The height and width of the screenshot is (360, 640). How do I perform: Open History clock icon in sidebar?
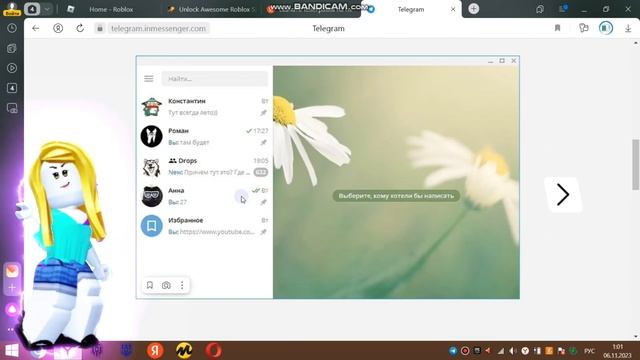(12, 28)
